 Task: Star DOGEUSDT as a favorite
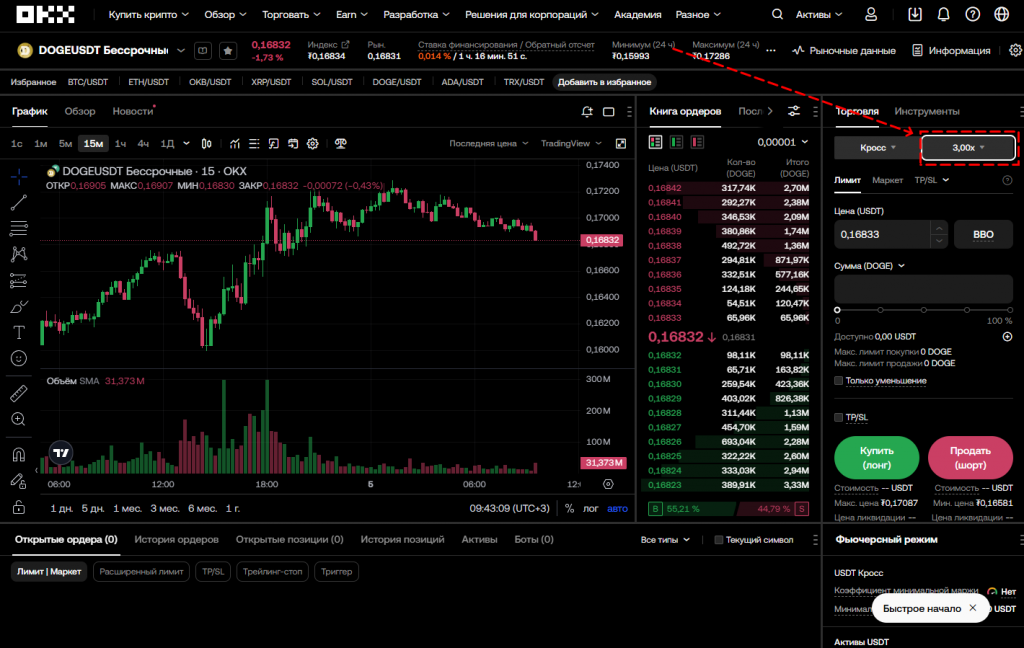[228, 50]
